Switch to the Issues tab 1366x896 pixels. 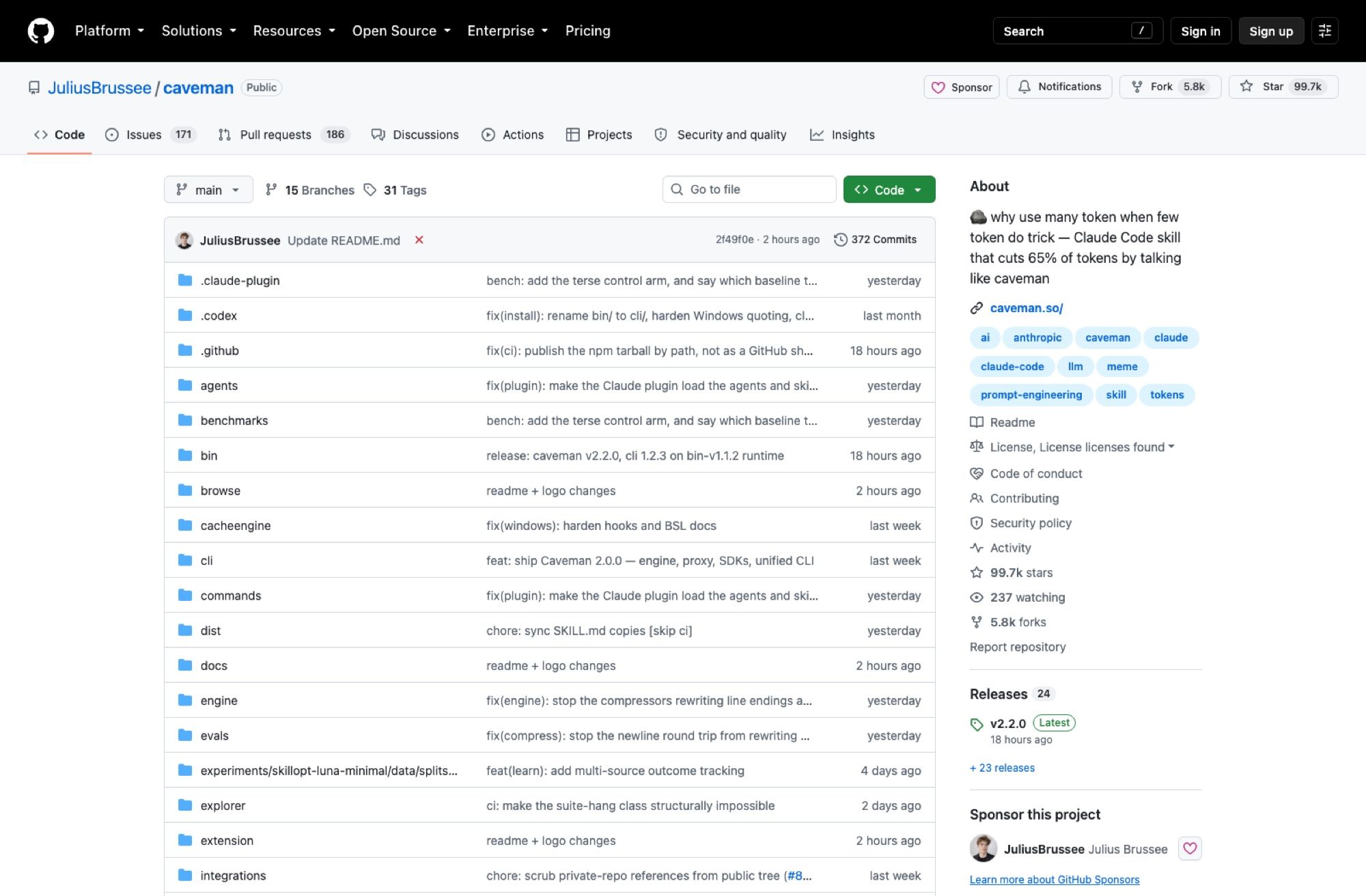tap(150, 135)
